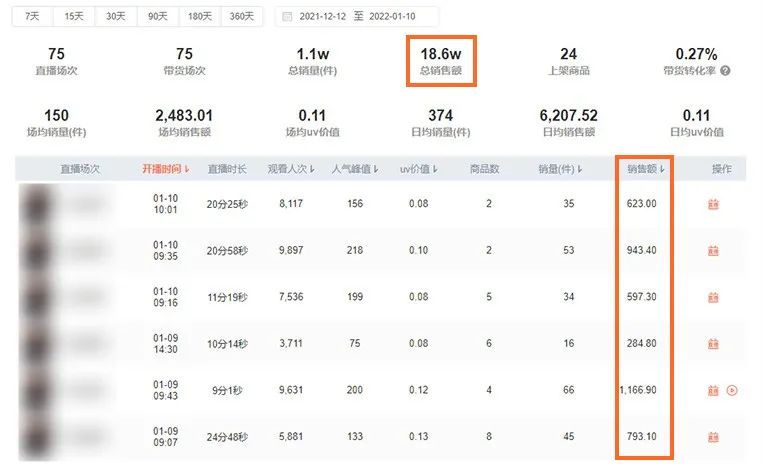Click the 7,536 viewer count cell
This screenshot has width=762, height=464.
click(x=291, y=297)
